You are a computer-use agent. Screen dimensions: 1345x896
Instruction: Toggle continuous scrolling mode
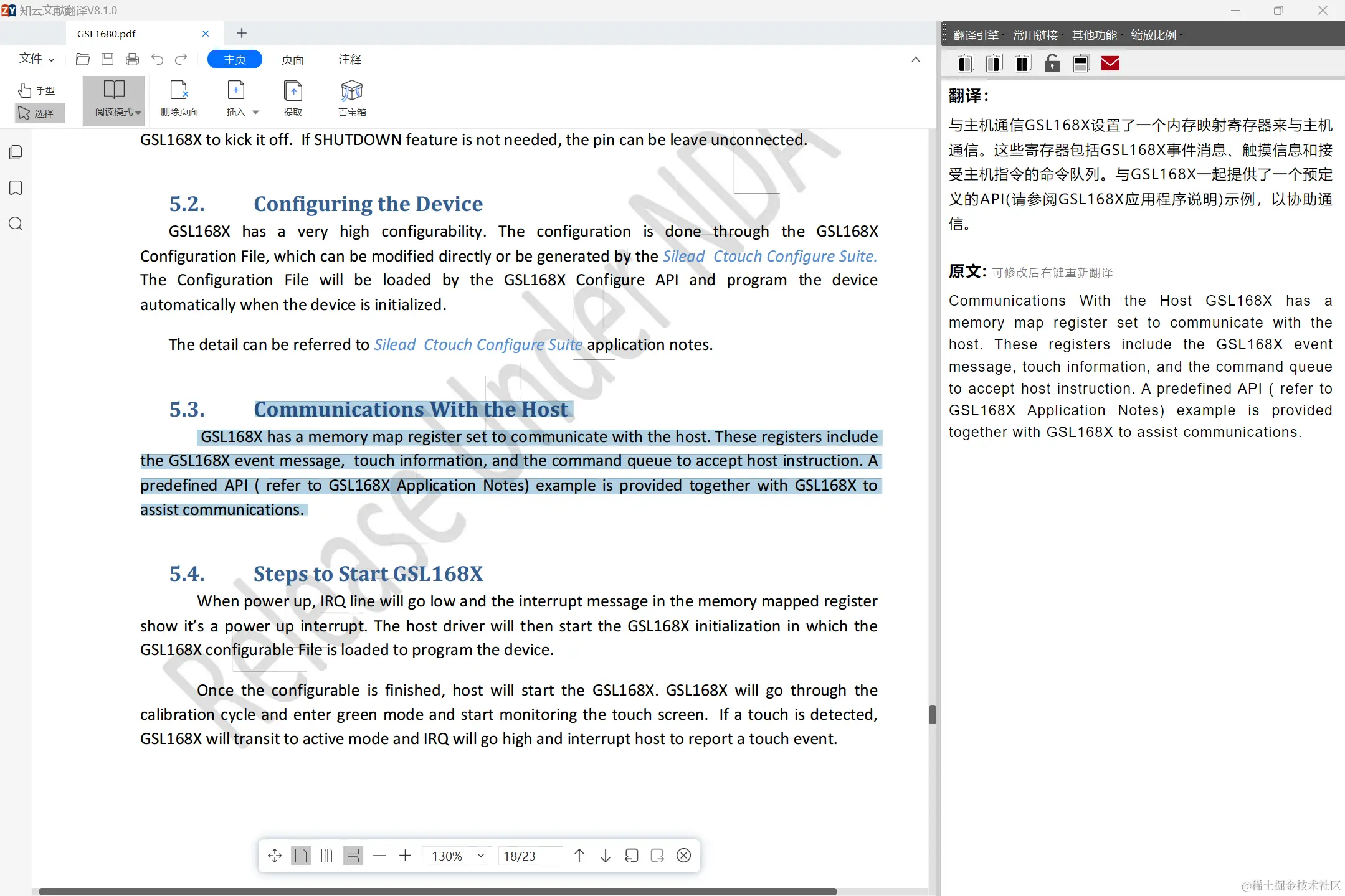pyautogui.click(x=353, y=856)
